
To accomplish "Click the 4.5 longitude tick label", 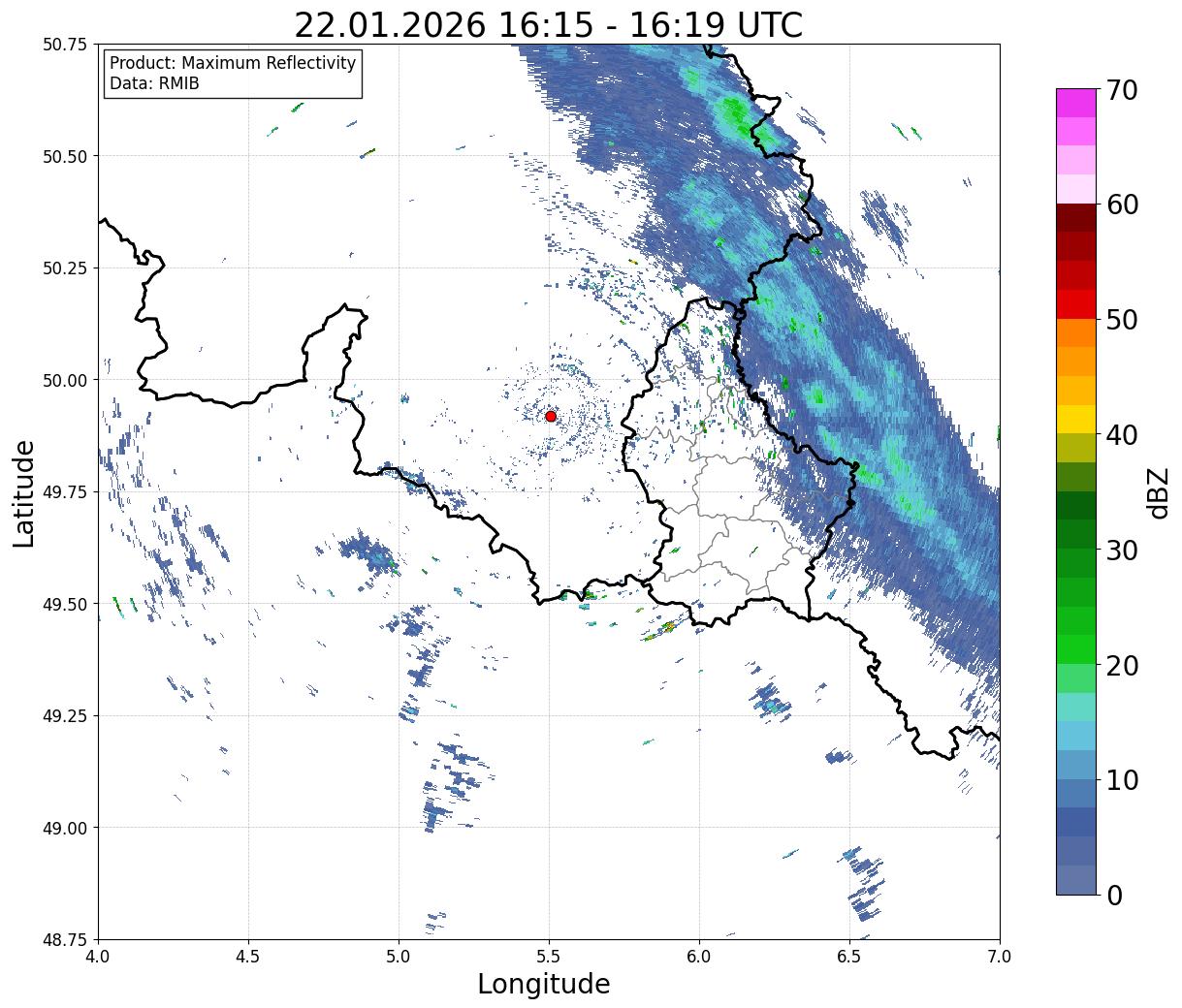I will click(x=249, y=957).
